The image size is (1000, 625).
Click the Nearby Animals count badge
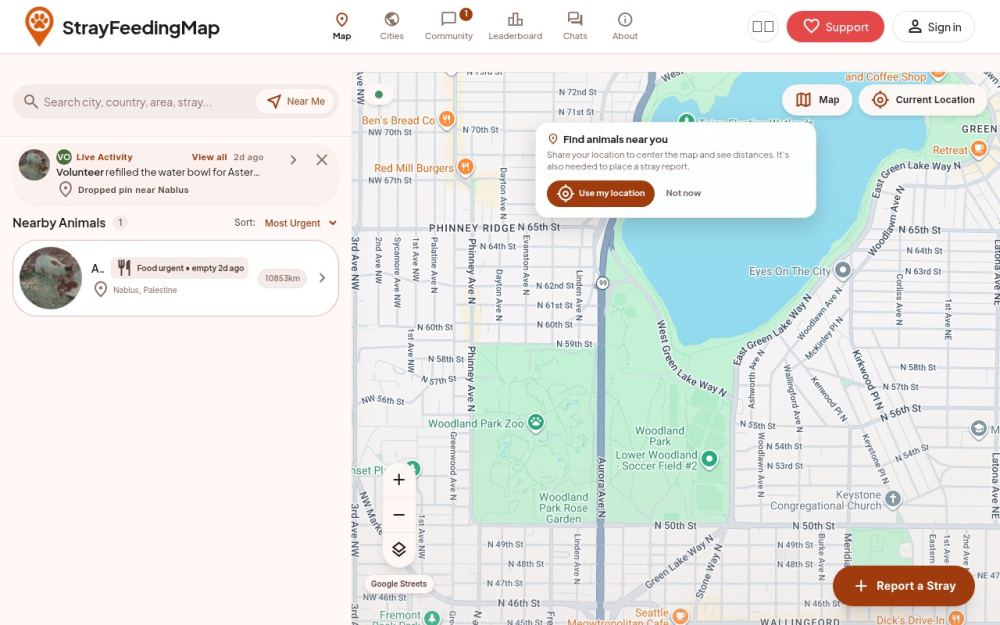click(120, 223)
